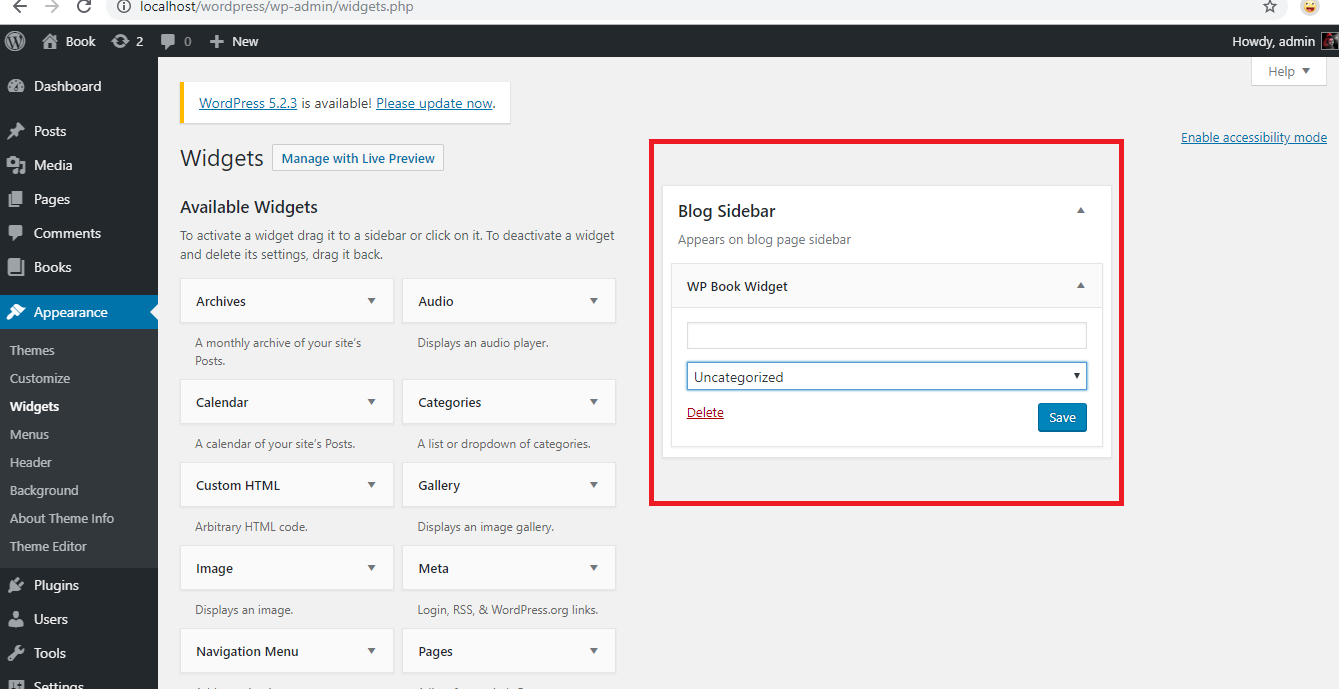Click the updates icon showing 2
The image size is (1339, 689).
[x=118, y=41]
